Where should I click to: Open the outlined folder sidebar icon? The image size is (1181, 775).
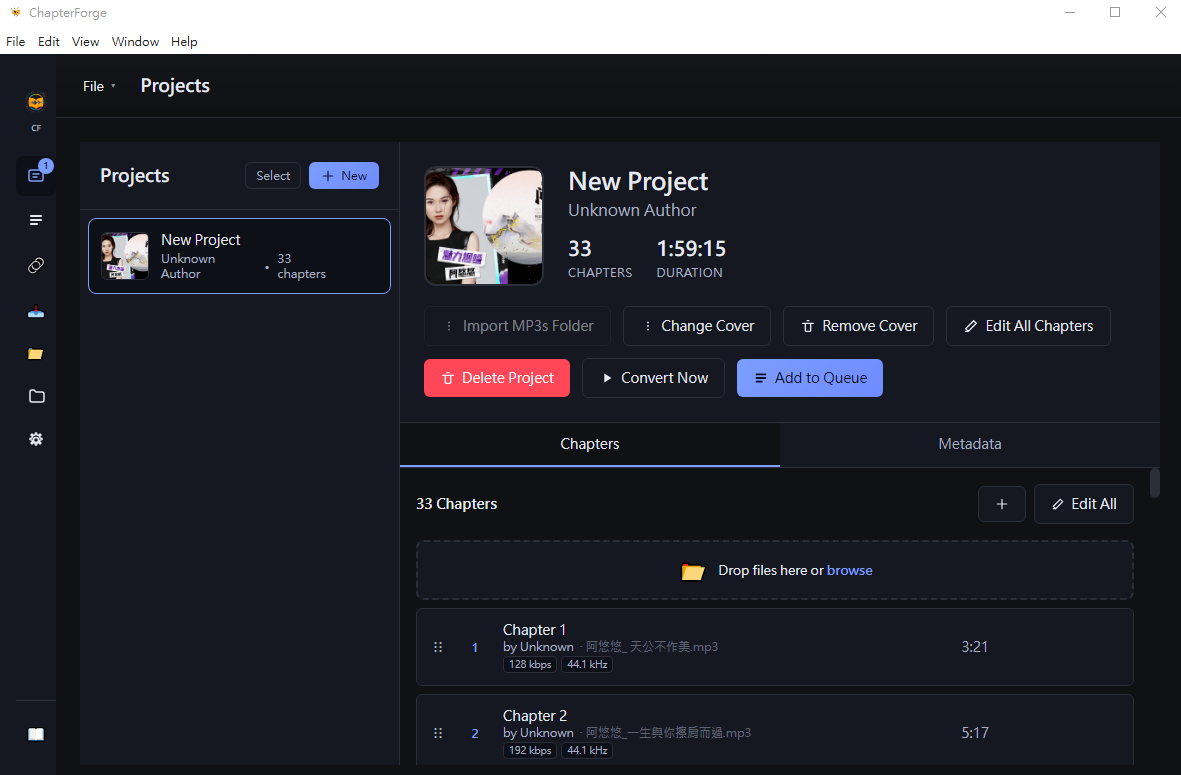(35, 396)
